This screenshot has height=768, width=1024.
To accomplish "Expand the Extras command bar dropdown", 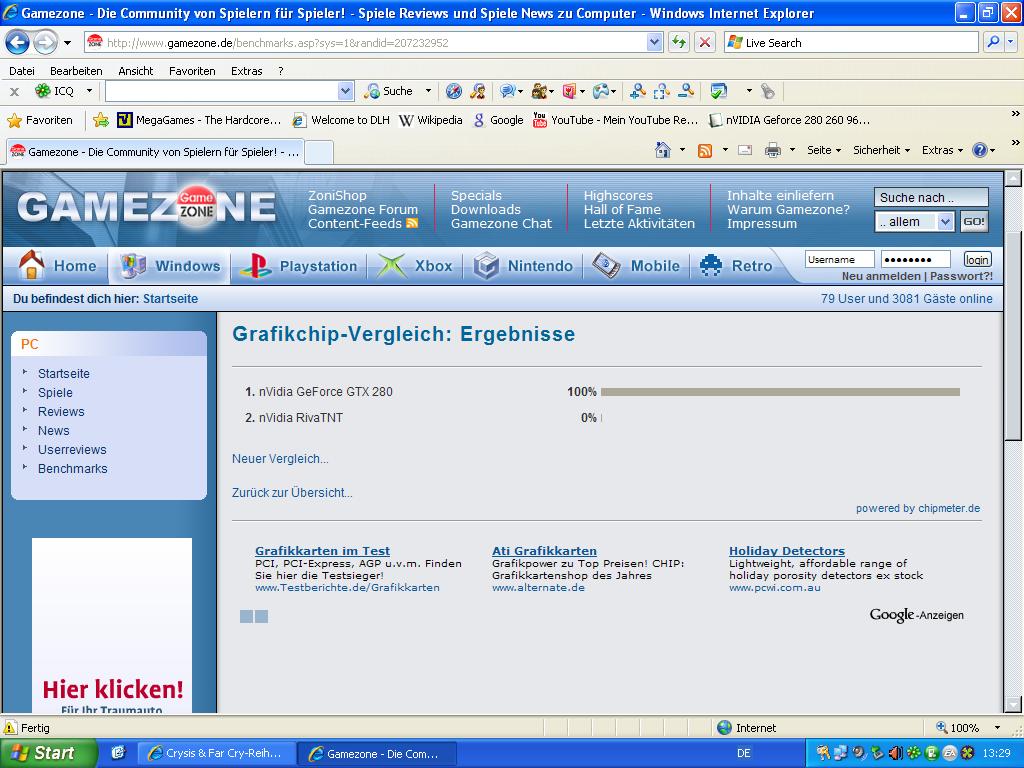I will point(942,150).
